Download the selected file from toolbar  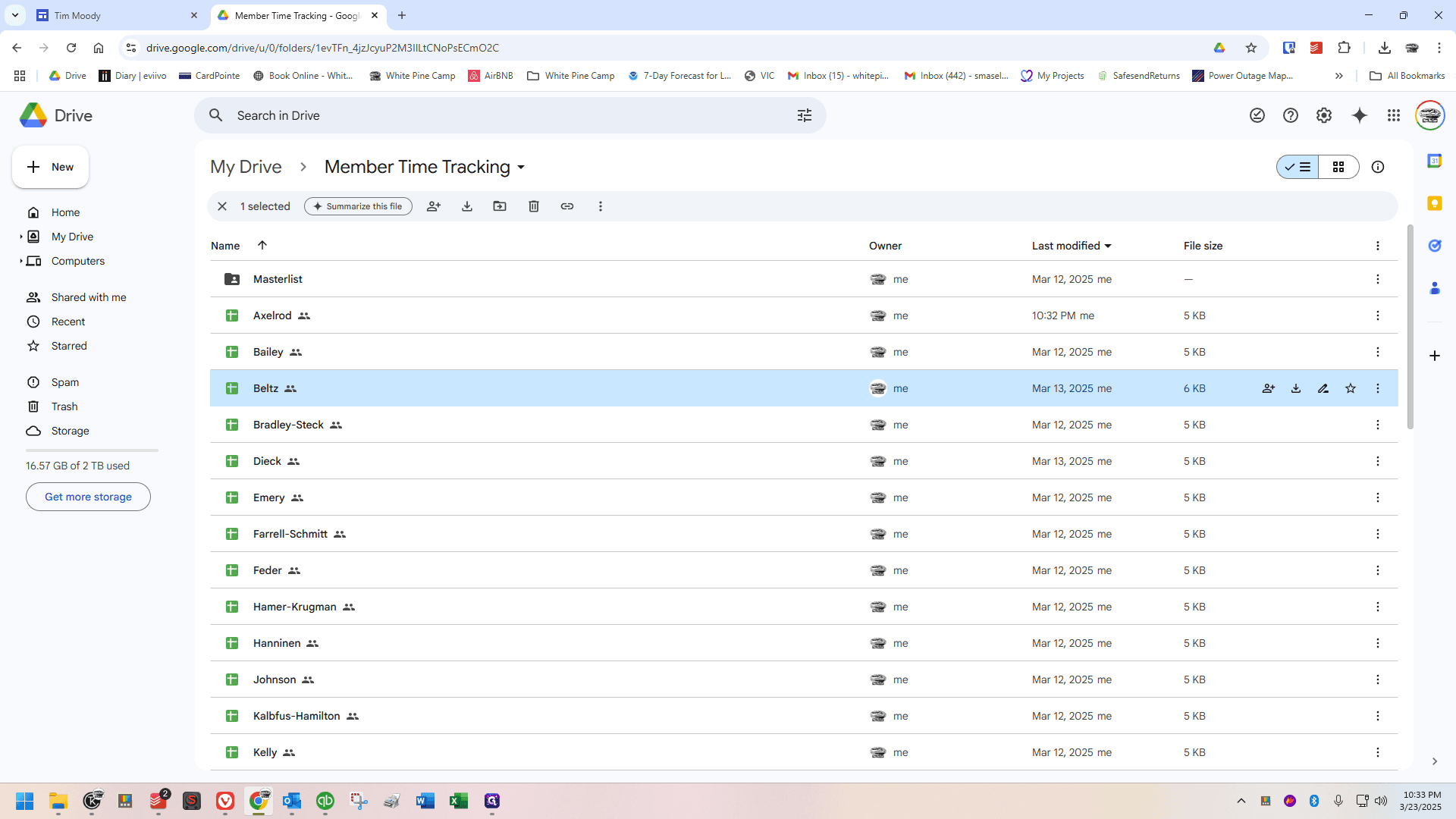pyautogui.click(x=467, y=206)
